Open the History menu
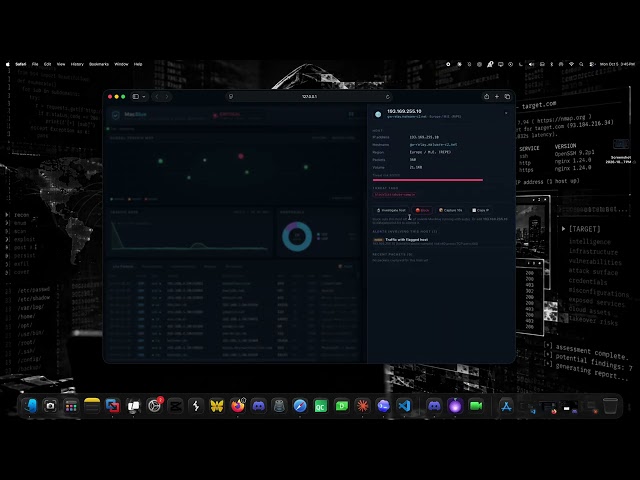640x480 pixels. coord(77,64)
